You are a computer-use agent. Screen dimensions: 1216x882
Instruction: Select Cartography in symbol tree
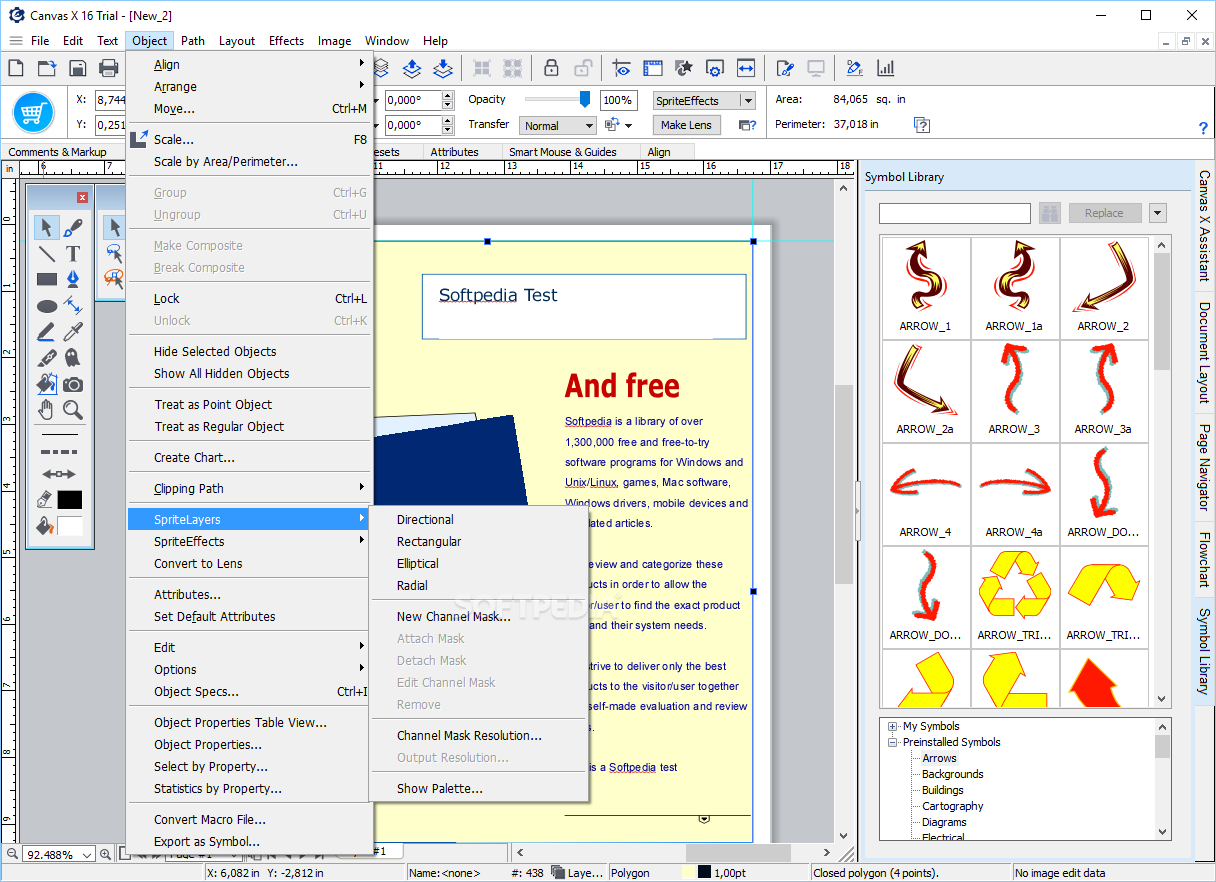coord(952,806)
